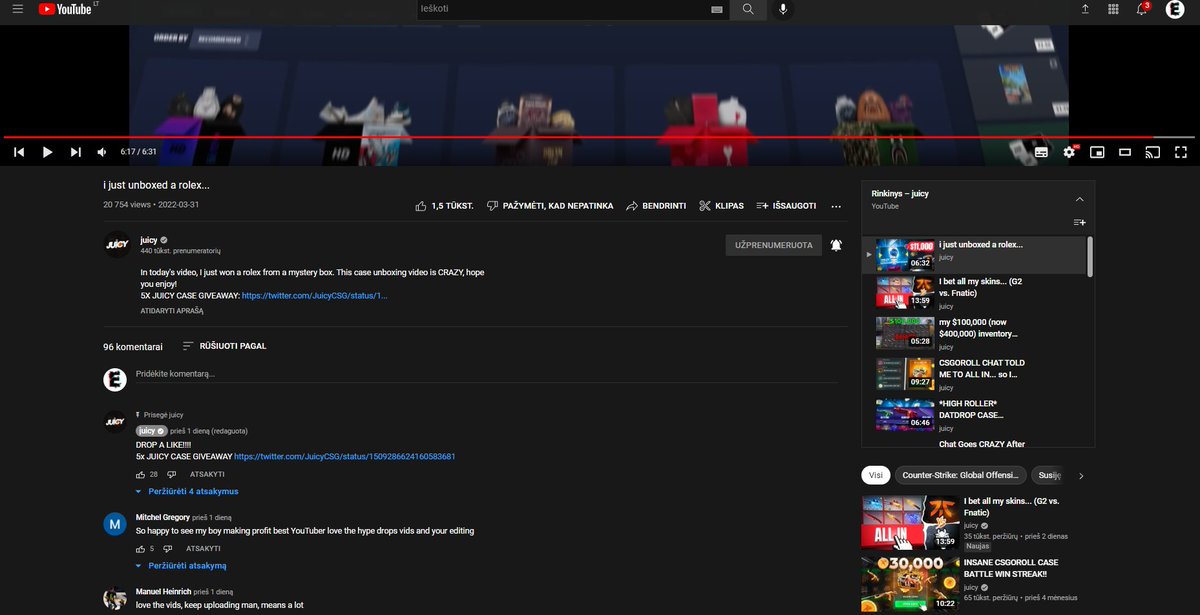Open suggested I bet all my skins thumbnail
The image size is (1200, 615).
pyautogui.click(x=910, y=522)
